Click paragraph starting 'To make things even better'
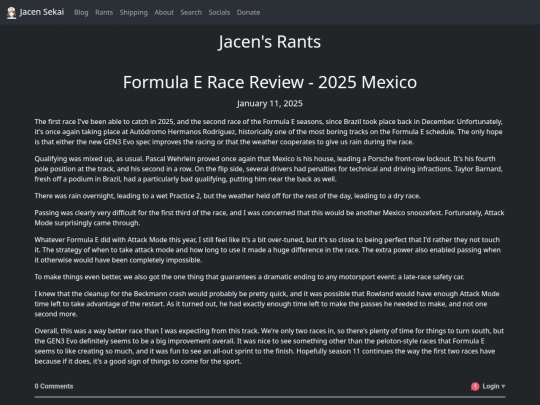The height and width of the screenshot is (405, 540). [x=249, y=277]
